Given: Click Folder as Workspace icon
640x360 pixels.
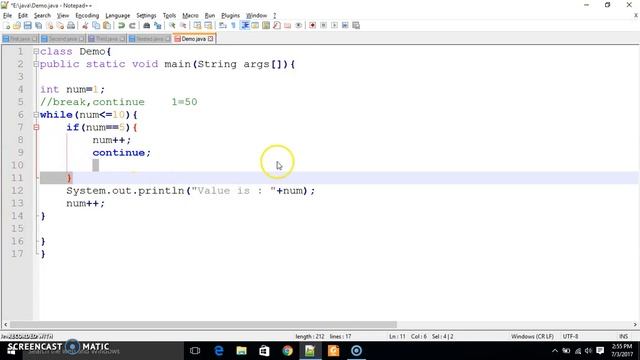Looking at the screenshot, I should pyautogui.click(x=287, y=25).
